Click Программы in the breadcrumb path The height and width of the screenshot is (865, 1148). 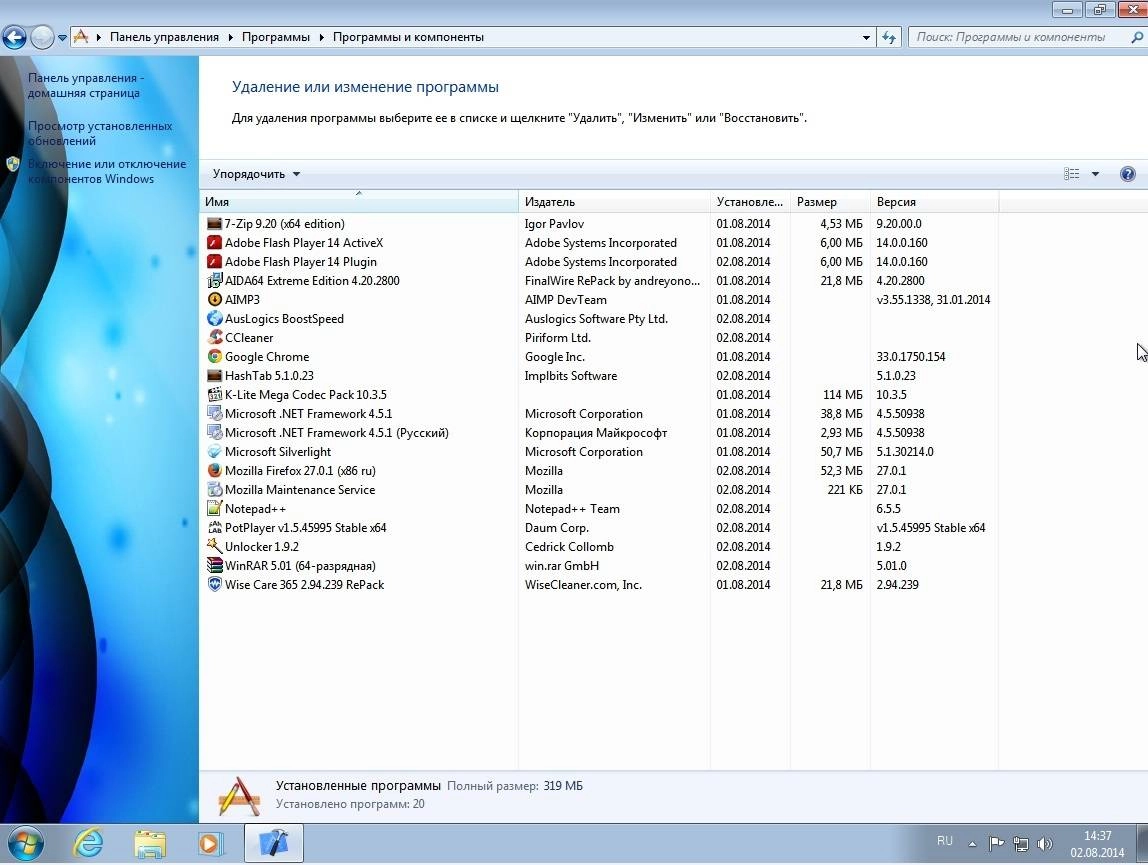pos(276,37)
